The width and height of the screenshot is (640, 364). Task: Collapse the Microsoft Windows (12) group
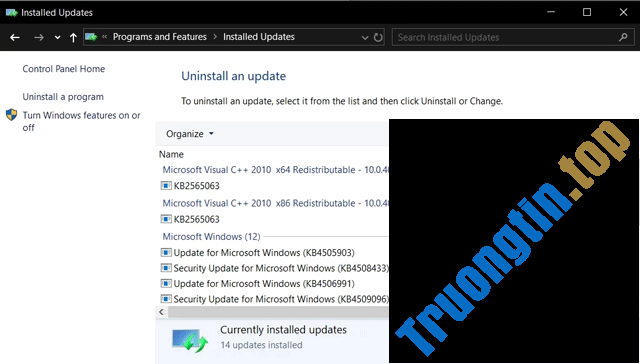pyautogui.click(x=211, y=237)
